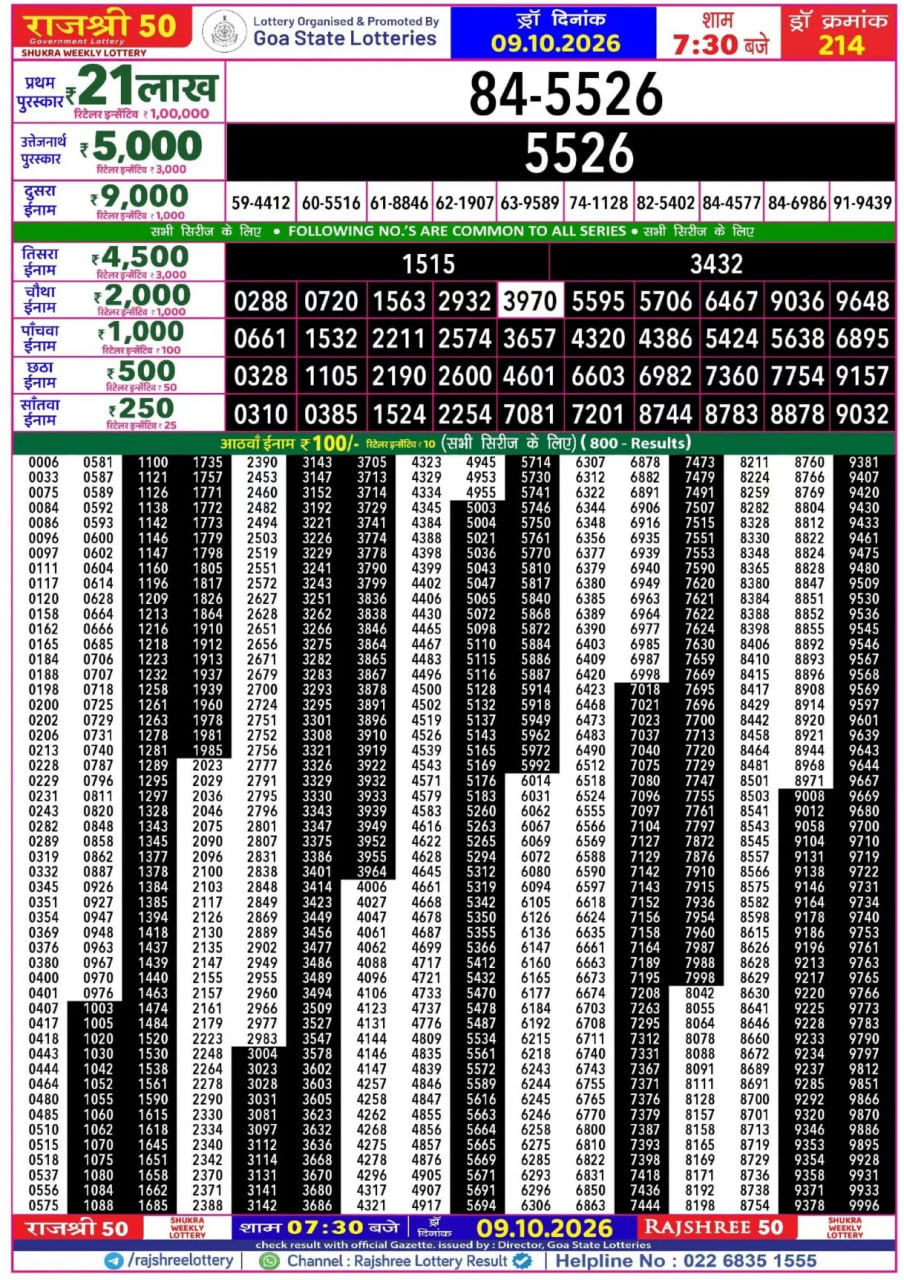Screen dimensions: 904x1280
Task: Select second prize number 62-1907
Action: pos(465,203)
